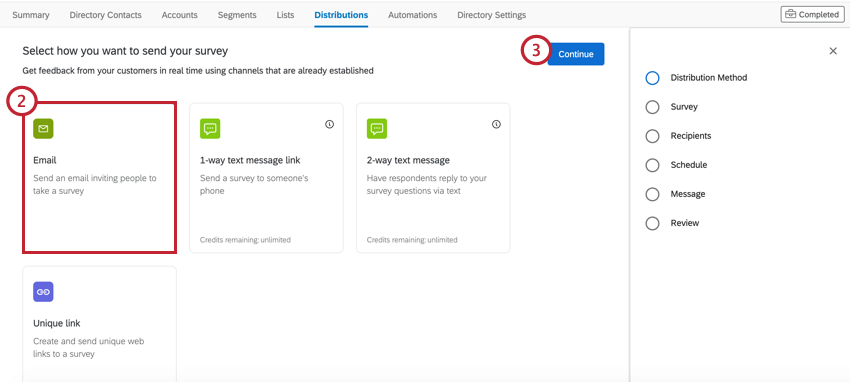This screenshot has height=382, width=850.
Task: Select the Message step circle
Action: click(x=653, y=194)
